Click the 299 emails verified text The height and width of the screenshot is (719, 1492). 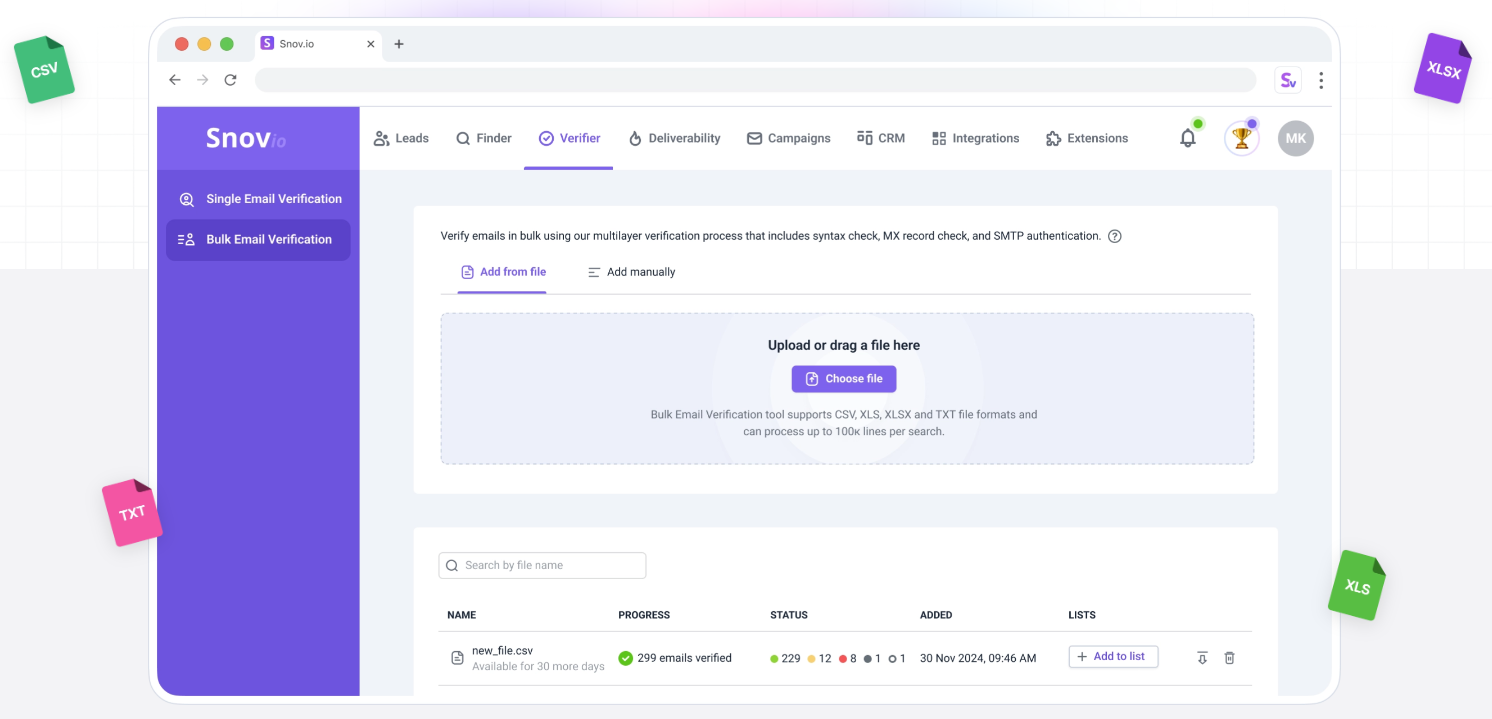[x=684, y=658]
